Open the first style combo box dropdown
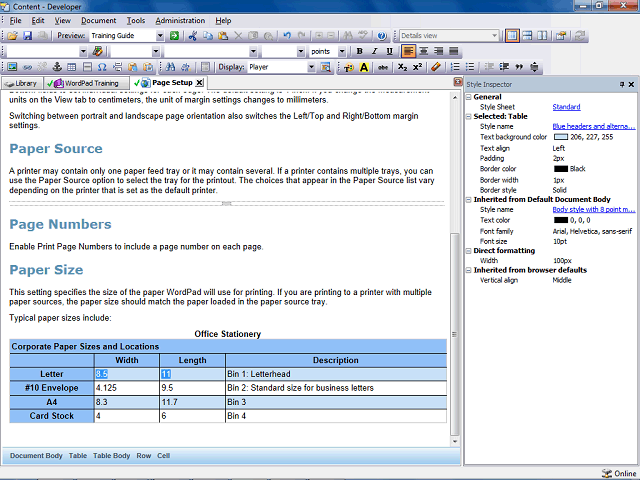640x480 pixels. pos(83,51)
